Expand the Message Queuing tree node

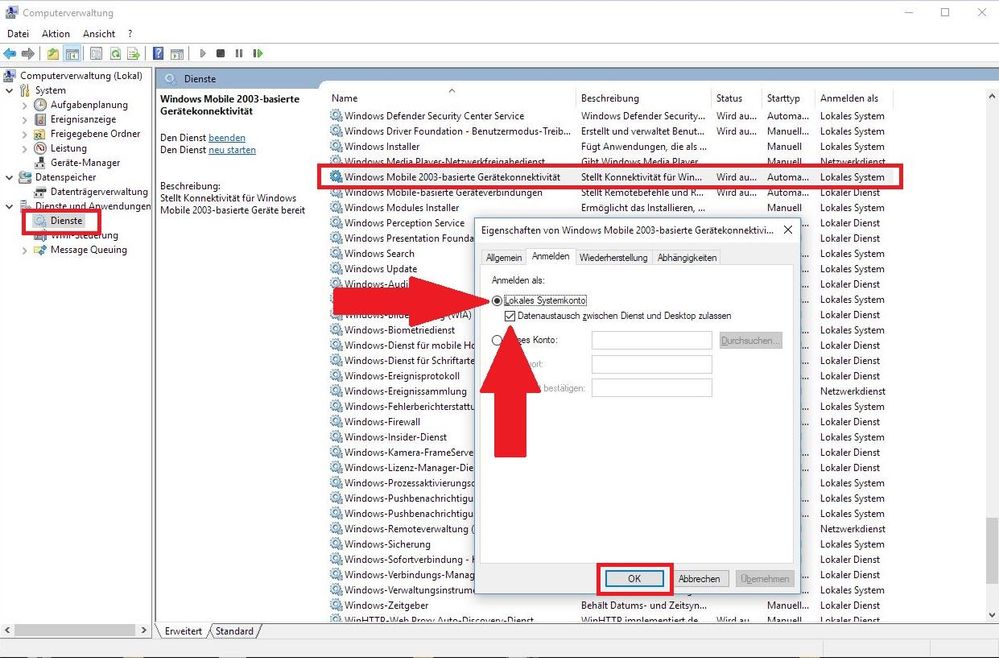coord(25,250)
